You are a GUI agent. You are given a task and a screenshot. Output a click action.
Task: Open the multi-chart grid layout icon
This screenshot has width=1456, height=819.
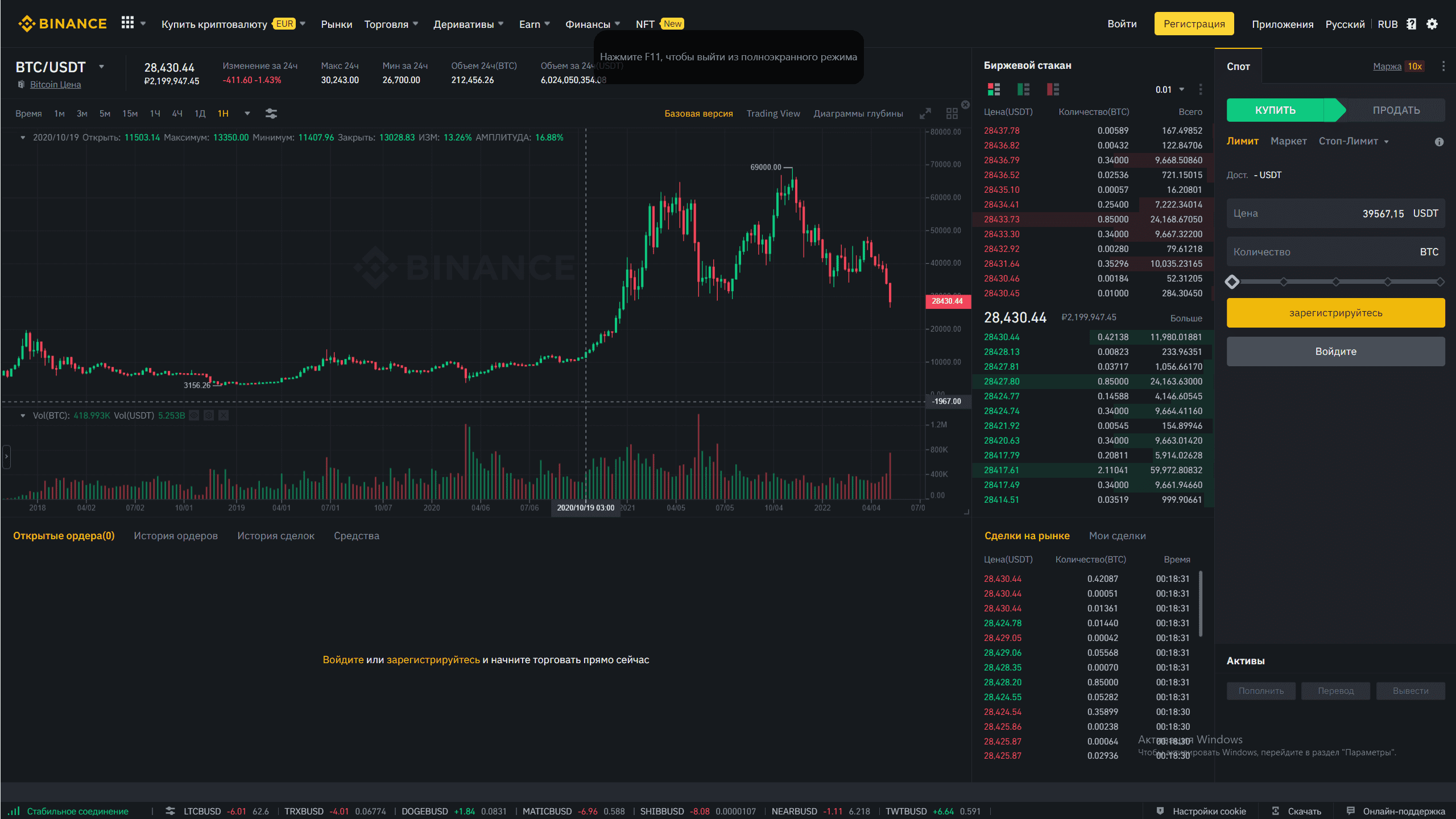click(952, 114)
